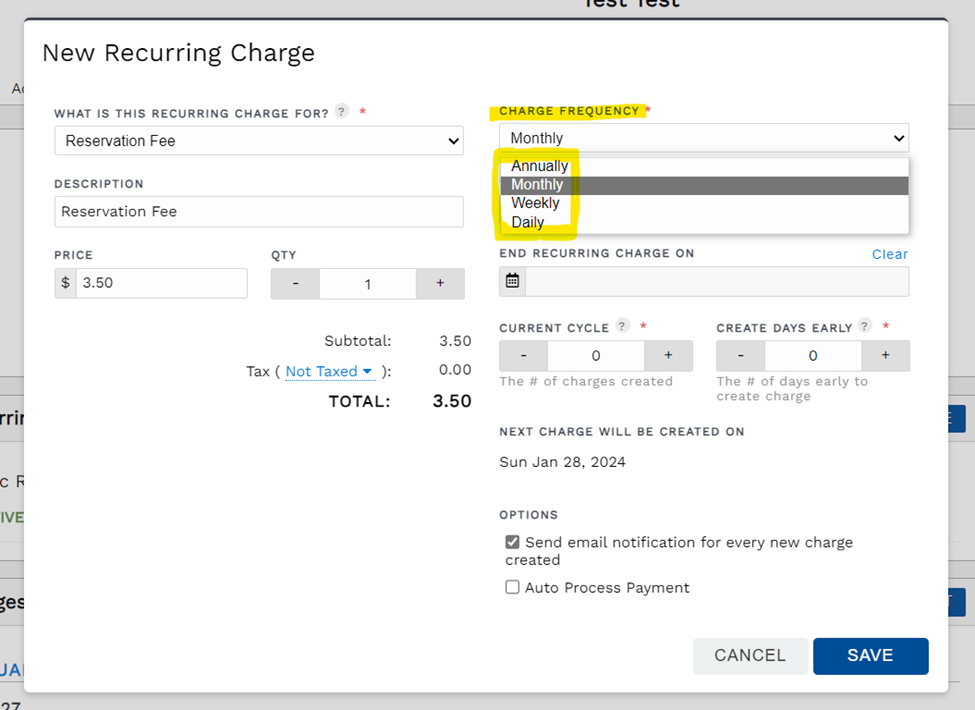Image resolution: width=975 pixels, height=710 pixels.
Task: Click the Clear link to reset end date
Action: pos(889,254)
